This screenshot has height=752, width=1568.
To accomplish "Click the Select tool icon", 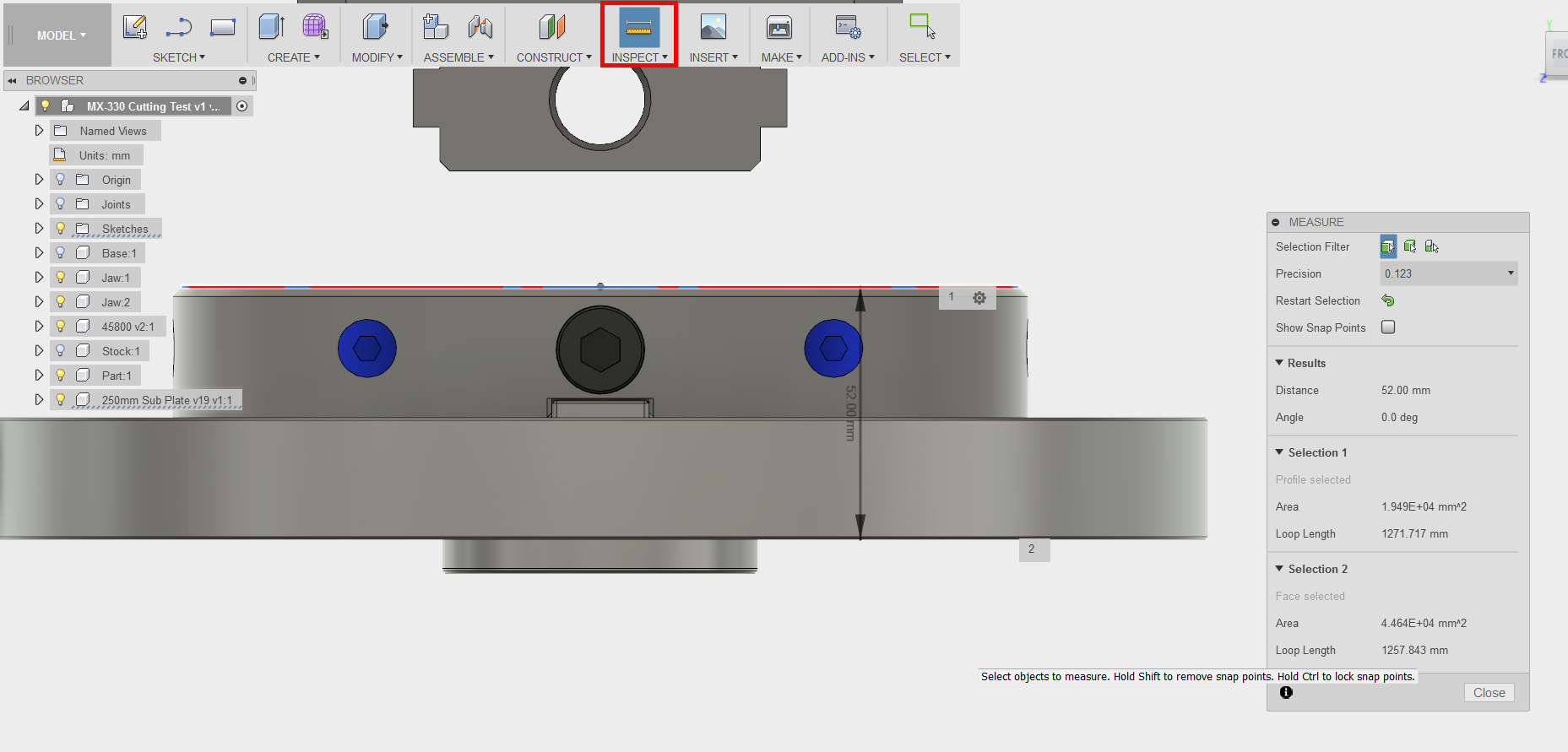I will tap(923, 26).
